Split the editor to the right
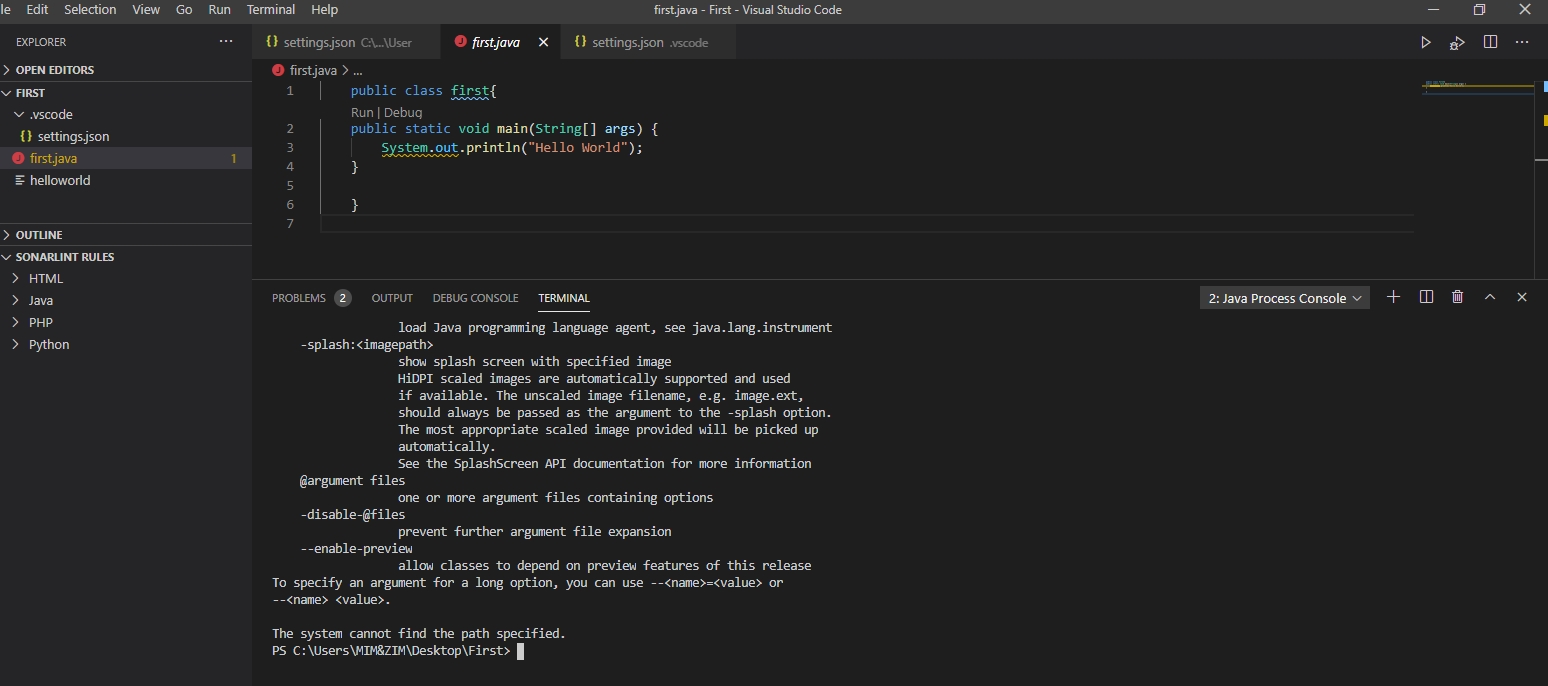1548x686 pixels. tap(1490, 42)
